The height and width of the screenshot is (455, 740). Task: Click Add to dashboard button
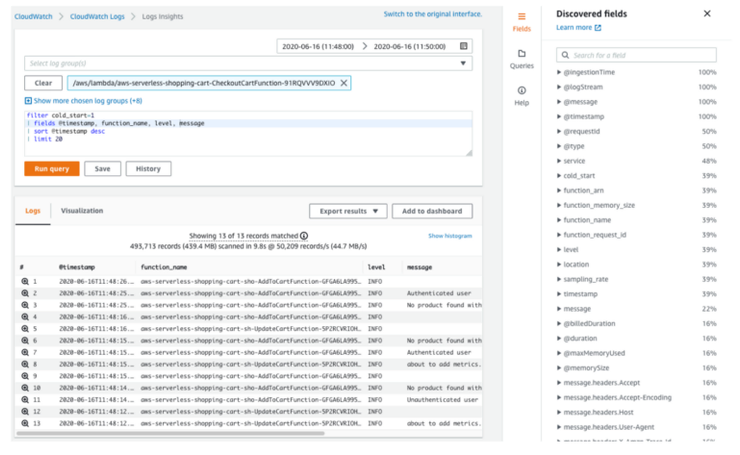click(432, 211)
